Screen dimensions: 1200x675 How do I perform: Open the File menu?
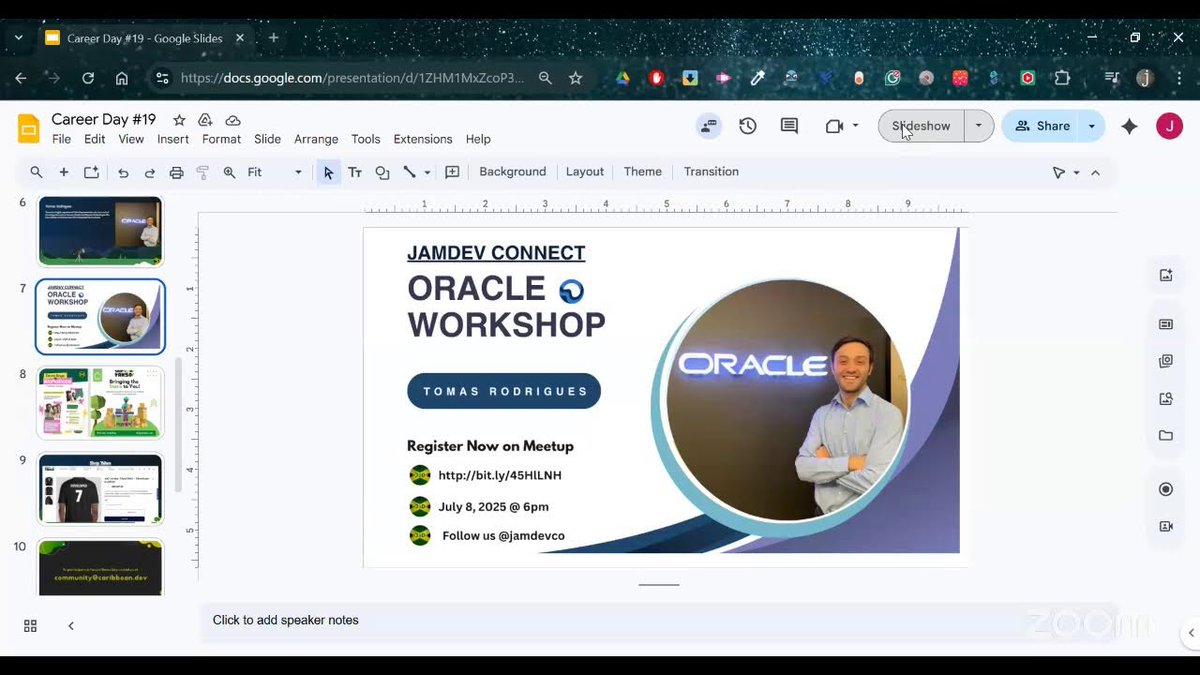tap(61, 139)
